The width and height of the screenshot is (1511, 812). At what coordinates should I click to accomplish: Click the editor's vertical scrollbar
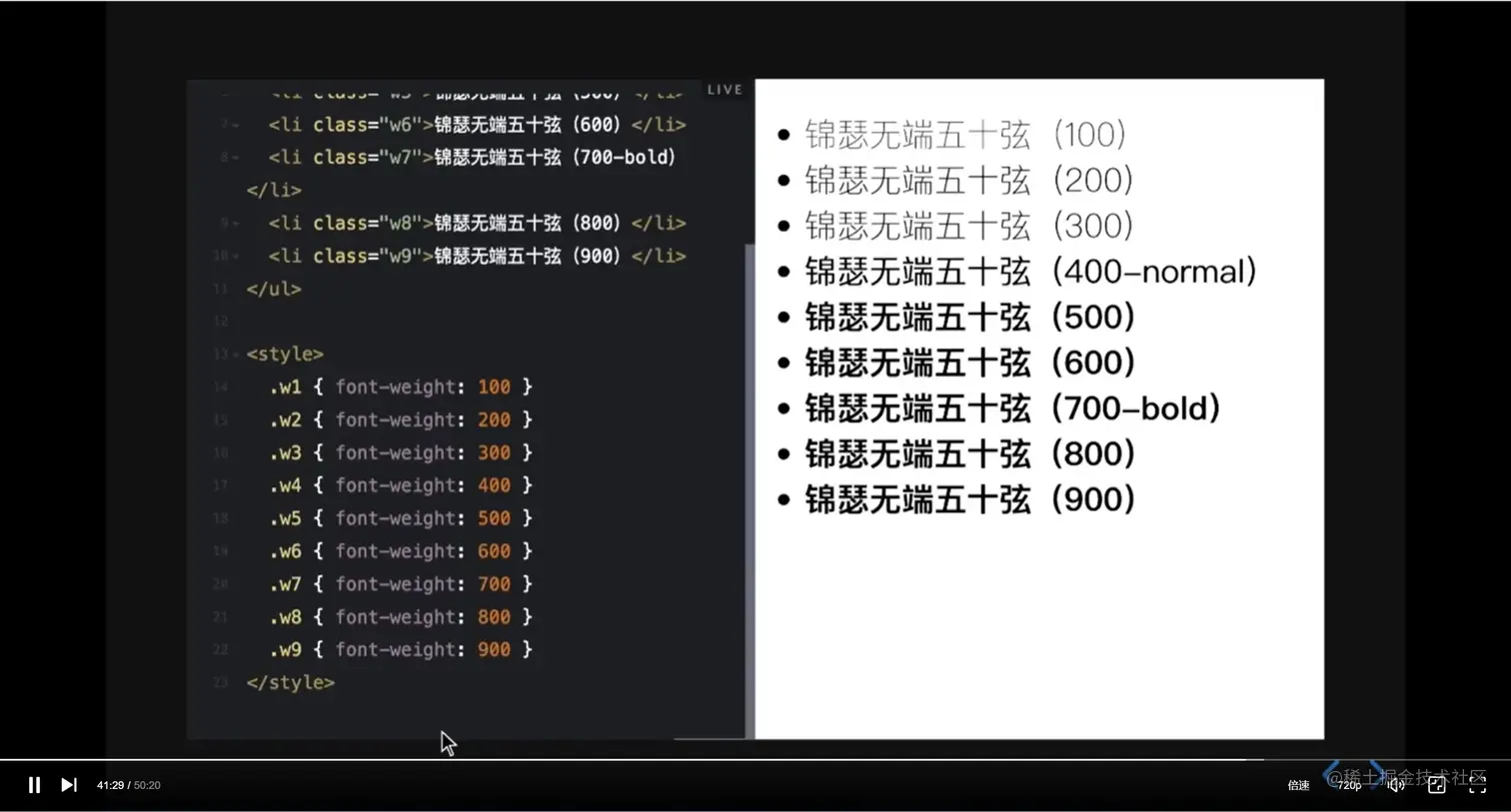tap(750, 489)
